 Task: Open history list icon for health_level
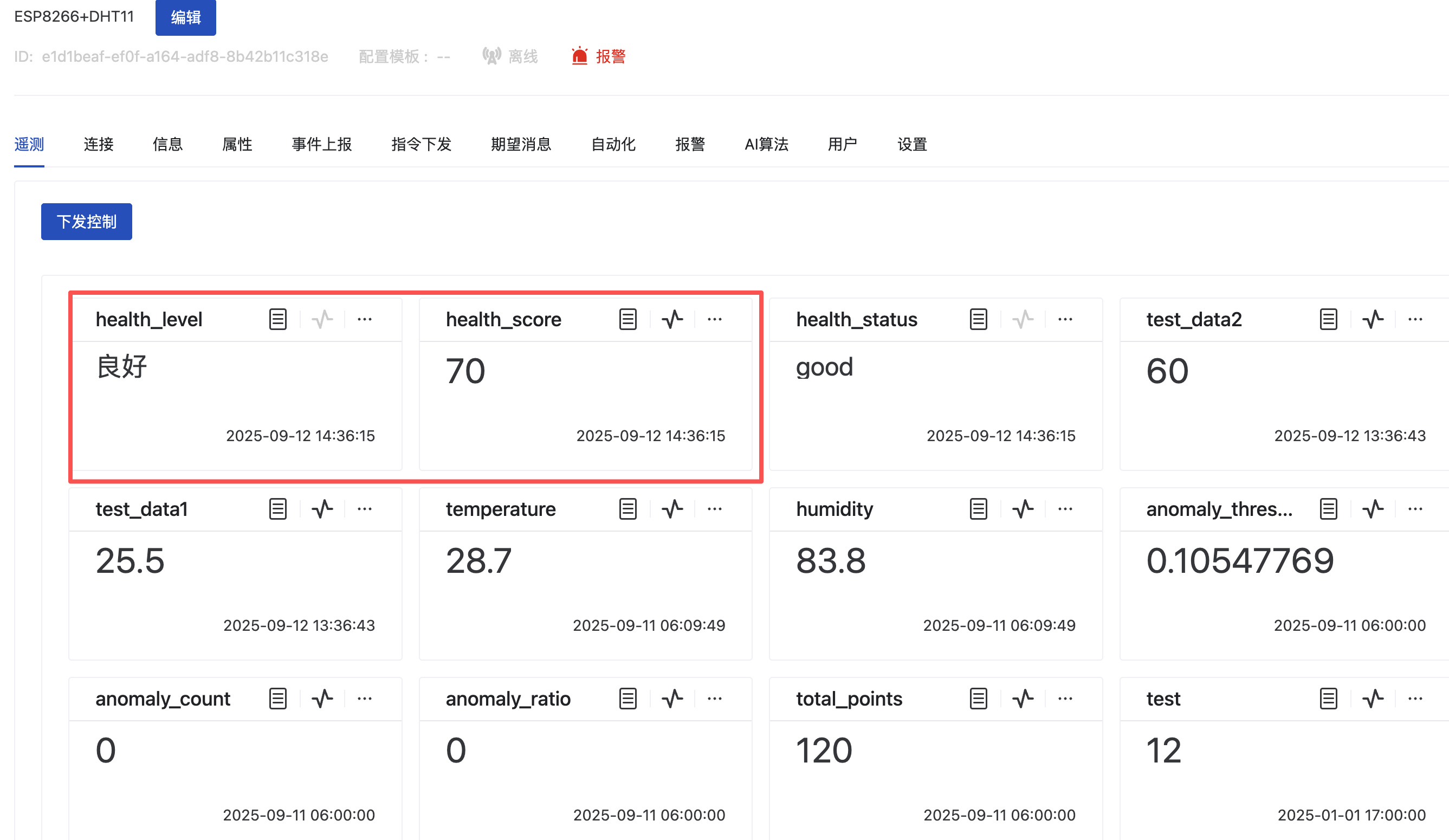(278, 319)
